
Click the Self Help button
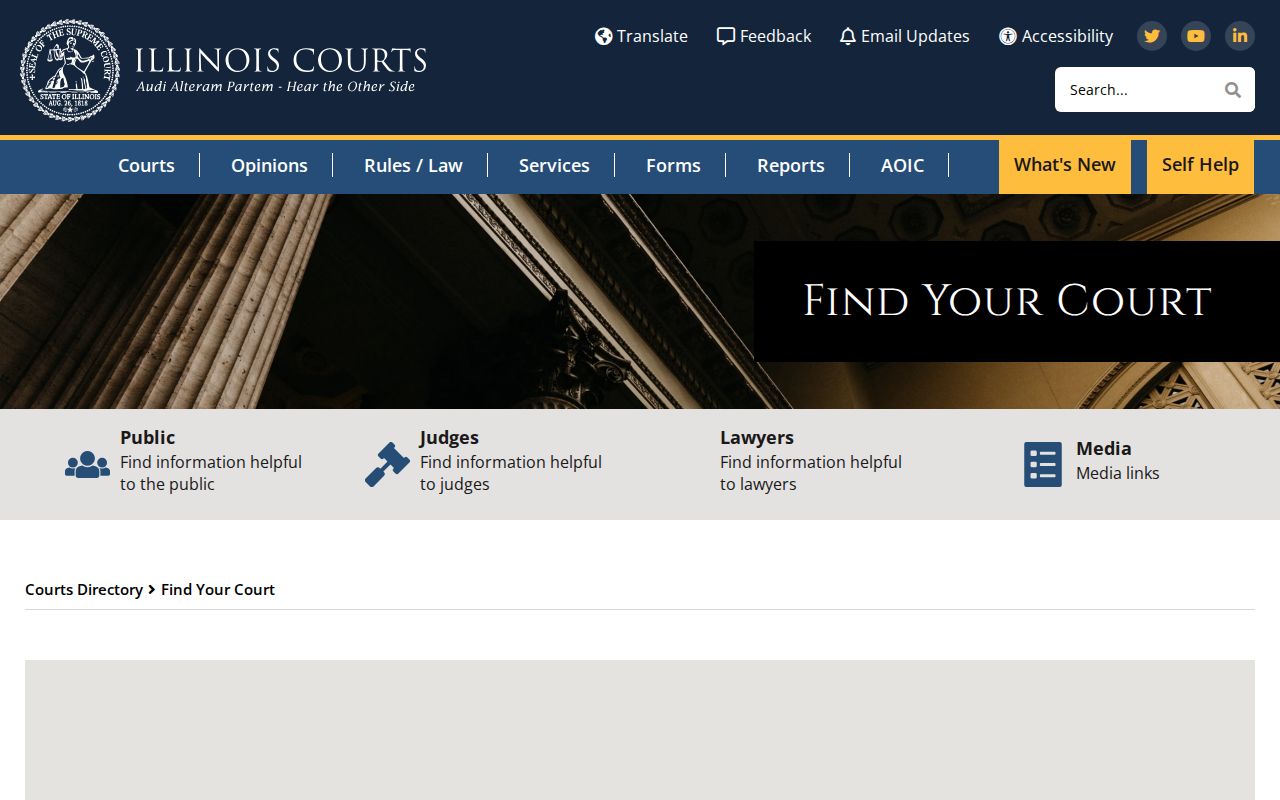coord(1200,166)
